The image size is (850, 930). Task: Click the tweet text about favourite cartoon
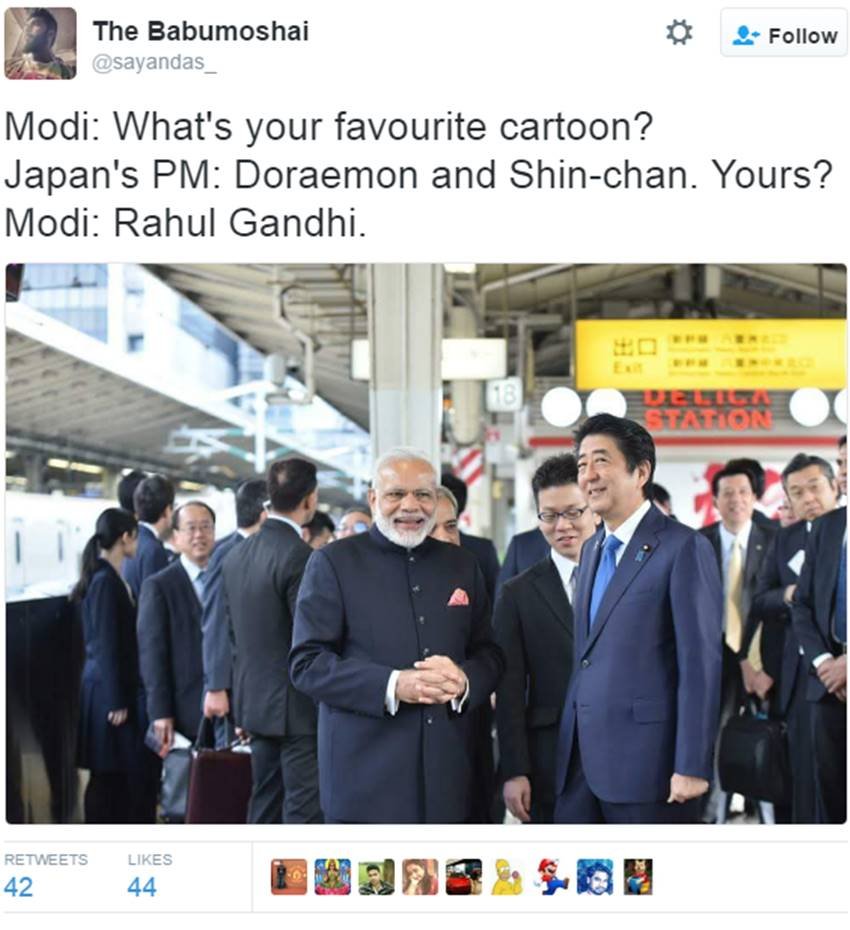[x=419, y=175]
